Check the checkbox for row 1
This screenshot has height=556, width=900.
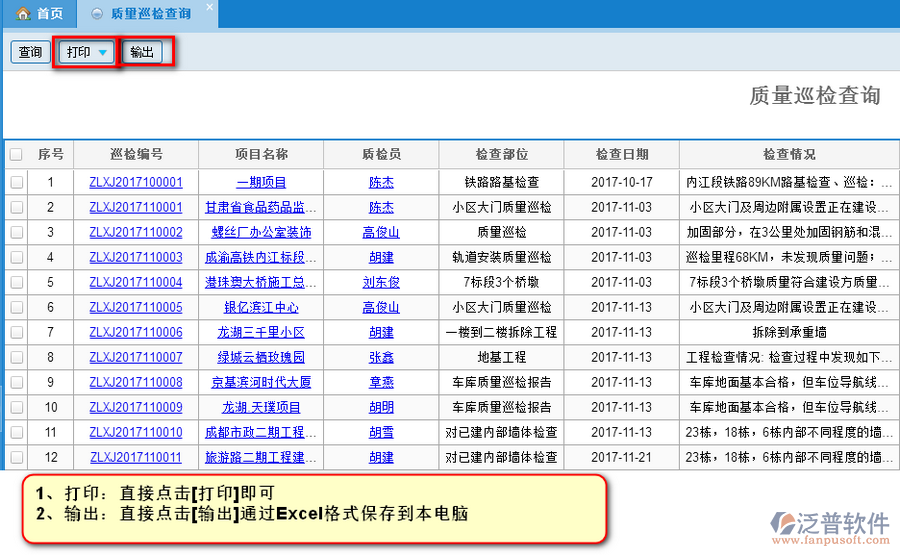click(x=16, y=182)
